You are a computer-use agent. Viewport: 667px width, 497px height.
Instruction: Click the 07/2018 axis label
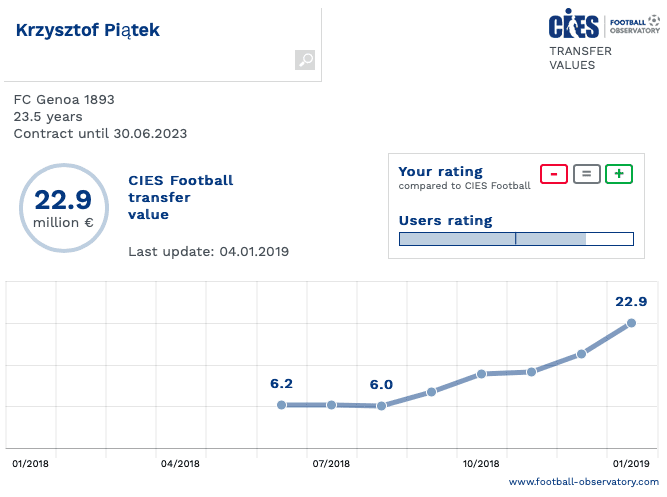pos(331,464)
